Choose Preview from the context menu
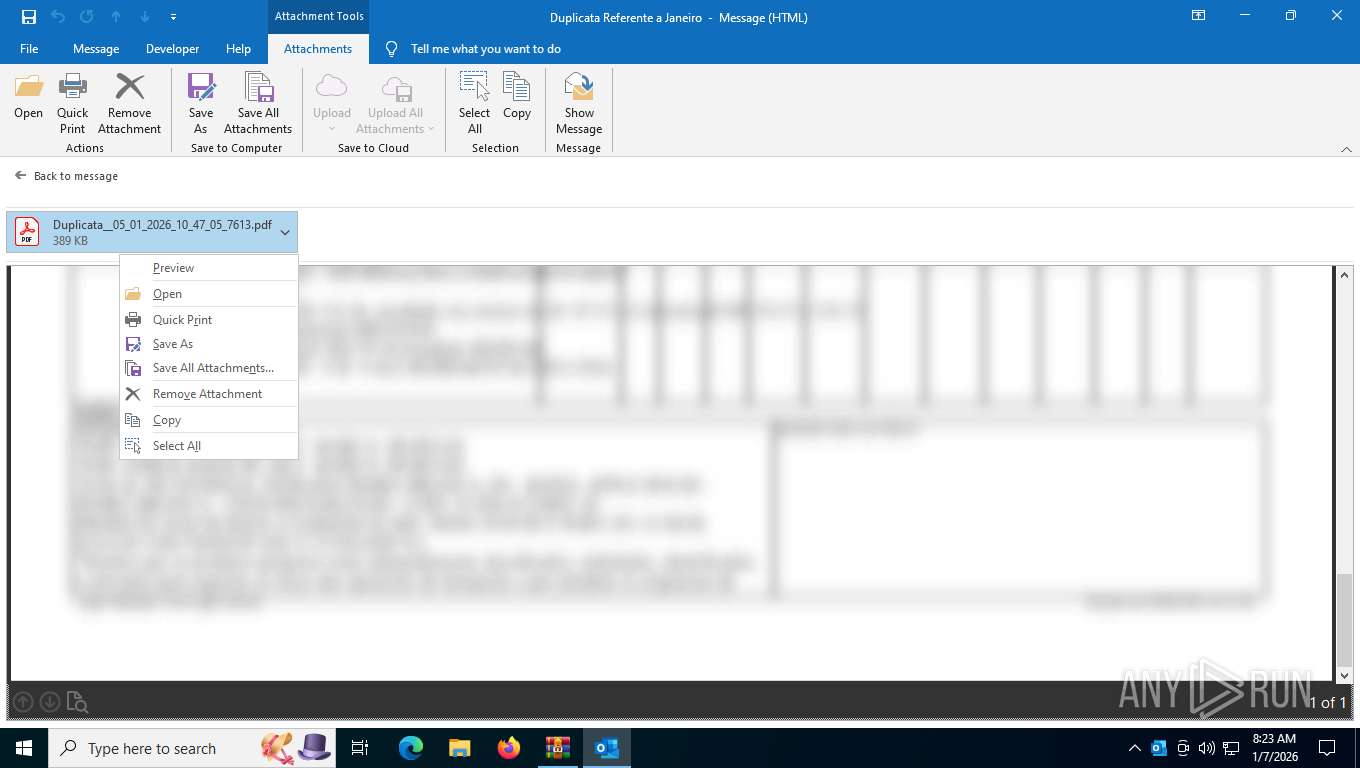Screen dimensions: 1360x768 [209, 268]
